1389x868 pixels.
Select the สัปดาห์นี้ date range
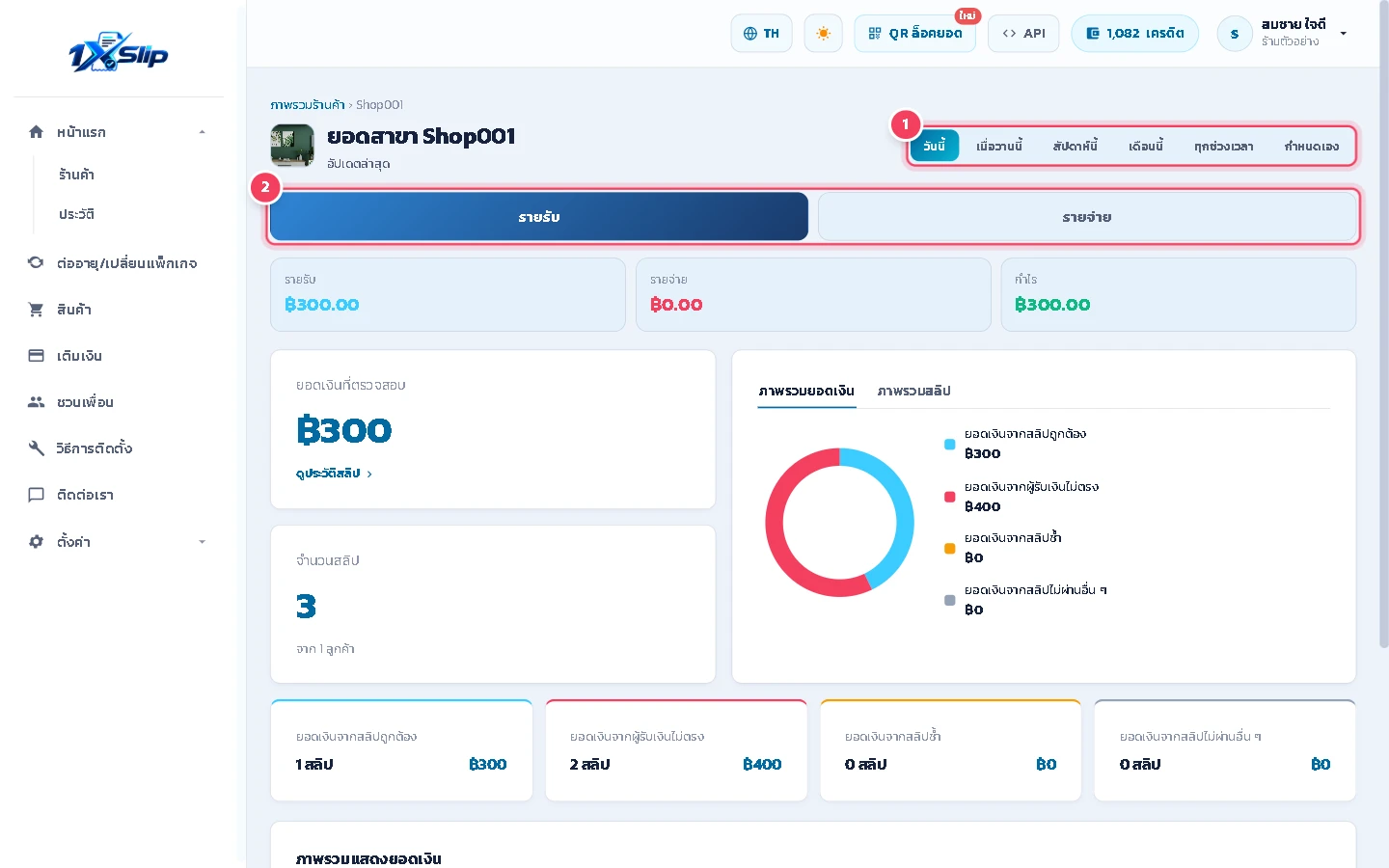1076,147
